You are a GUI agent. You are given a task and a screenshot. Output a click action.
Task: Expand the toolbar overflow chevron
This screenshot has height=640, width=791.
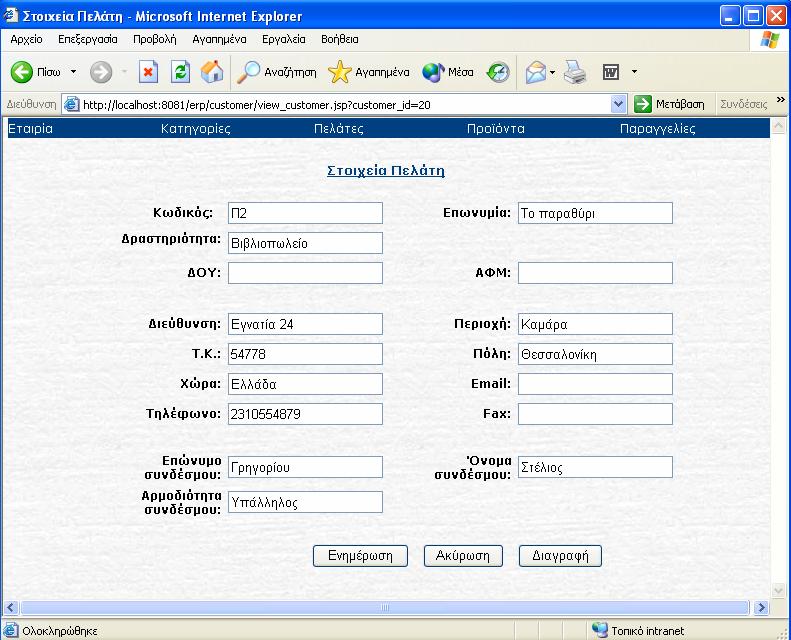pyautogui.click(x=780, y=100)
